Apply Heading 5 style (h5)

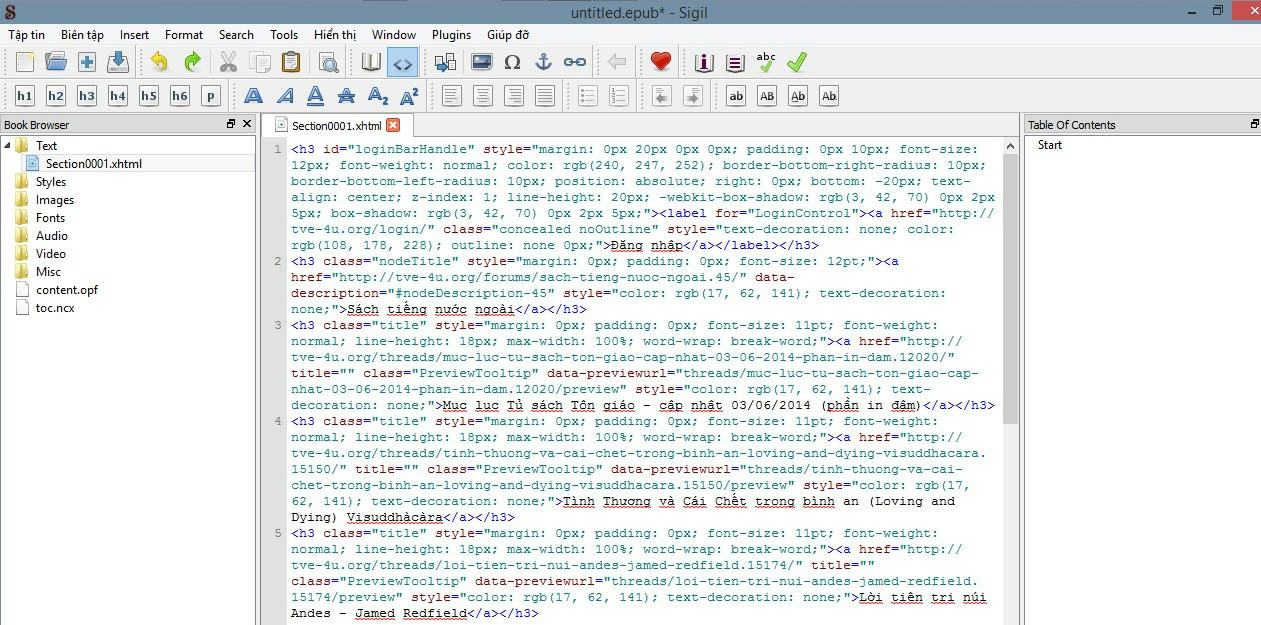(x=149, y=96)
